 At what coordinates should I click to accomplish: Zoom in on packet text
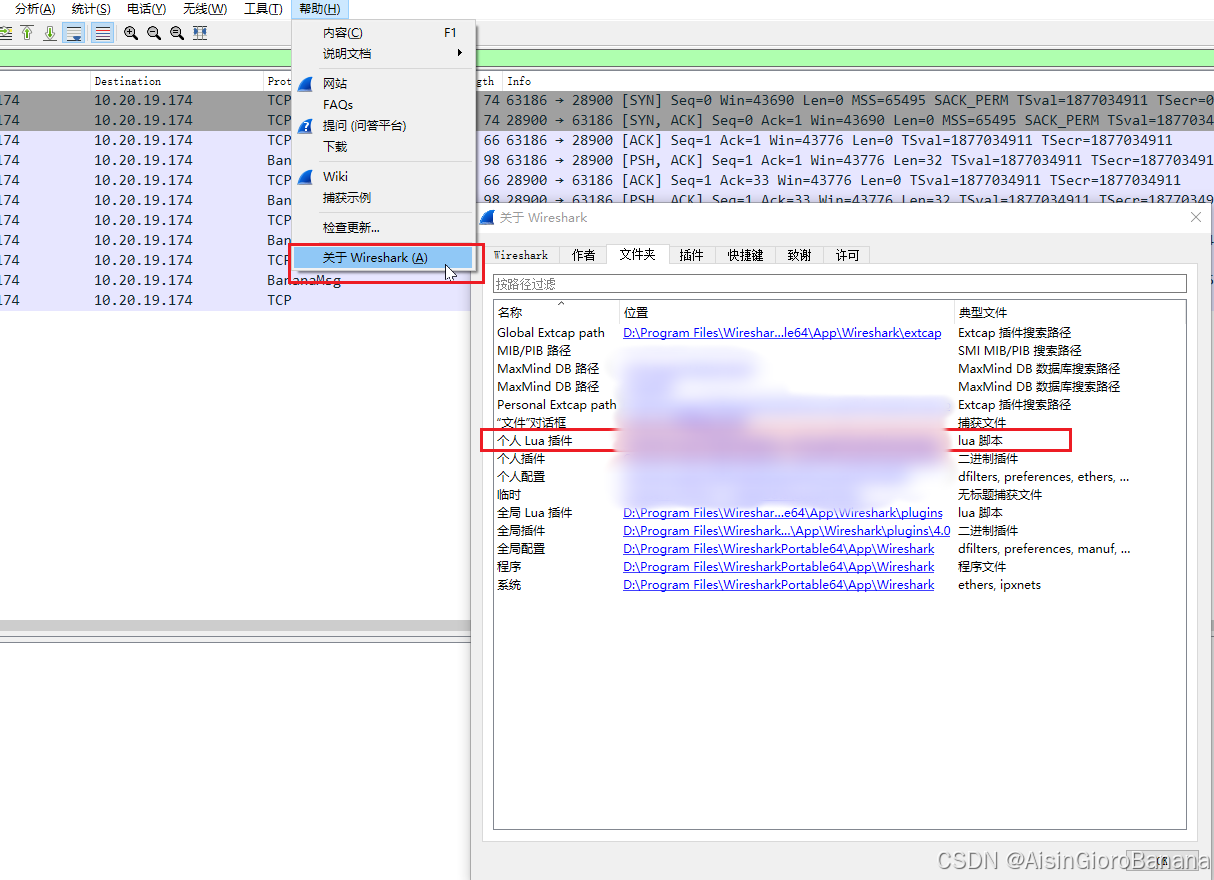tap(131, 33)
